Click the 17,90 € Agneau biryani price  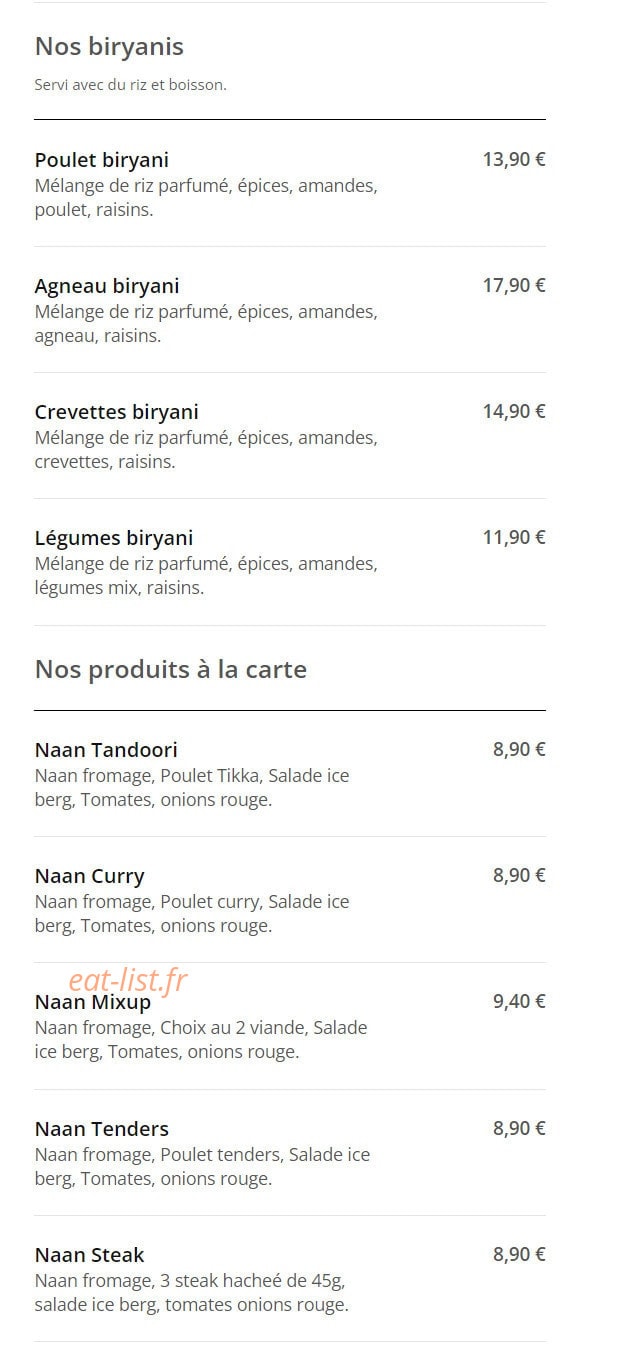pos(514,285)
